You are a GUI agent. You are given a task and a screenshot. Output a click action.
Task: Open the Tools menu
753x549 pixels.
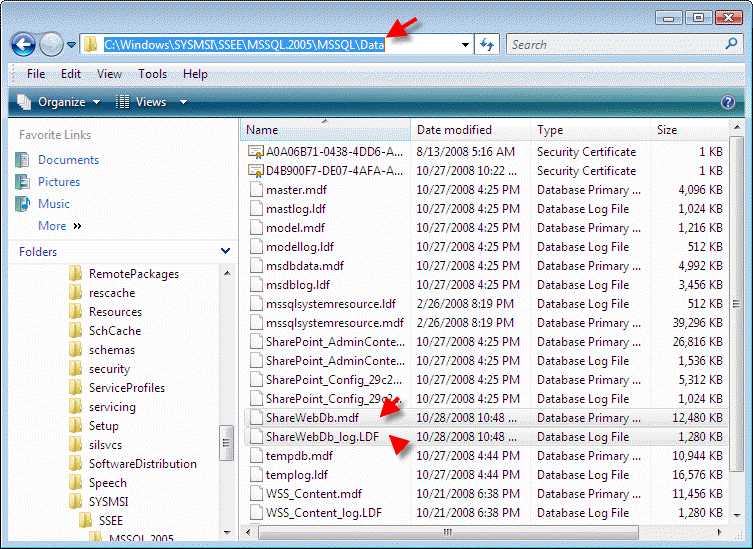tap(152, 74)
